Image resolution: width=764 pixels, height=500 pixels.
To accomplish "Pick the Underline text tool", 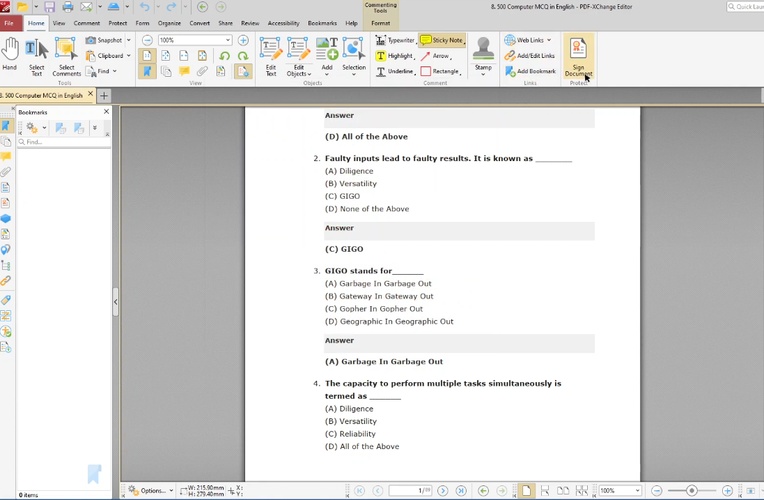I will point(395,71).
